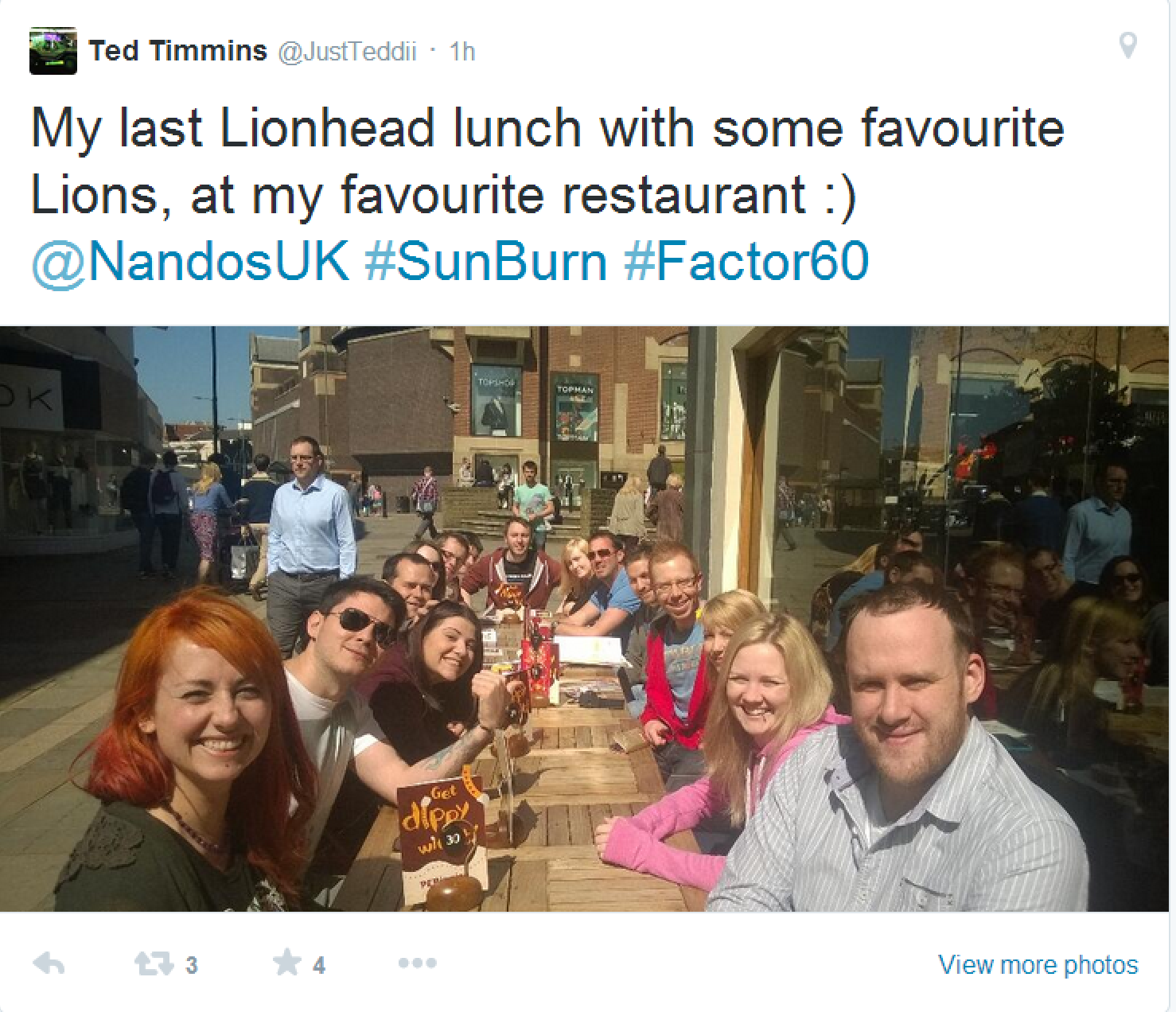This screenshot has width=1176, height=1012.
Task: Open the attached group lunch photo
Action: 584,618
